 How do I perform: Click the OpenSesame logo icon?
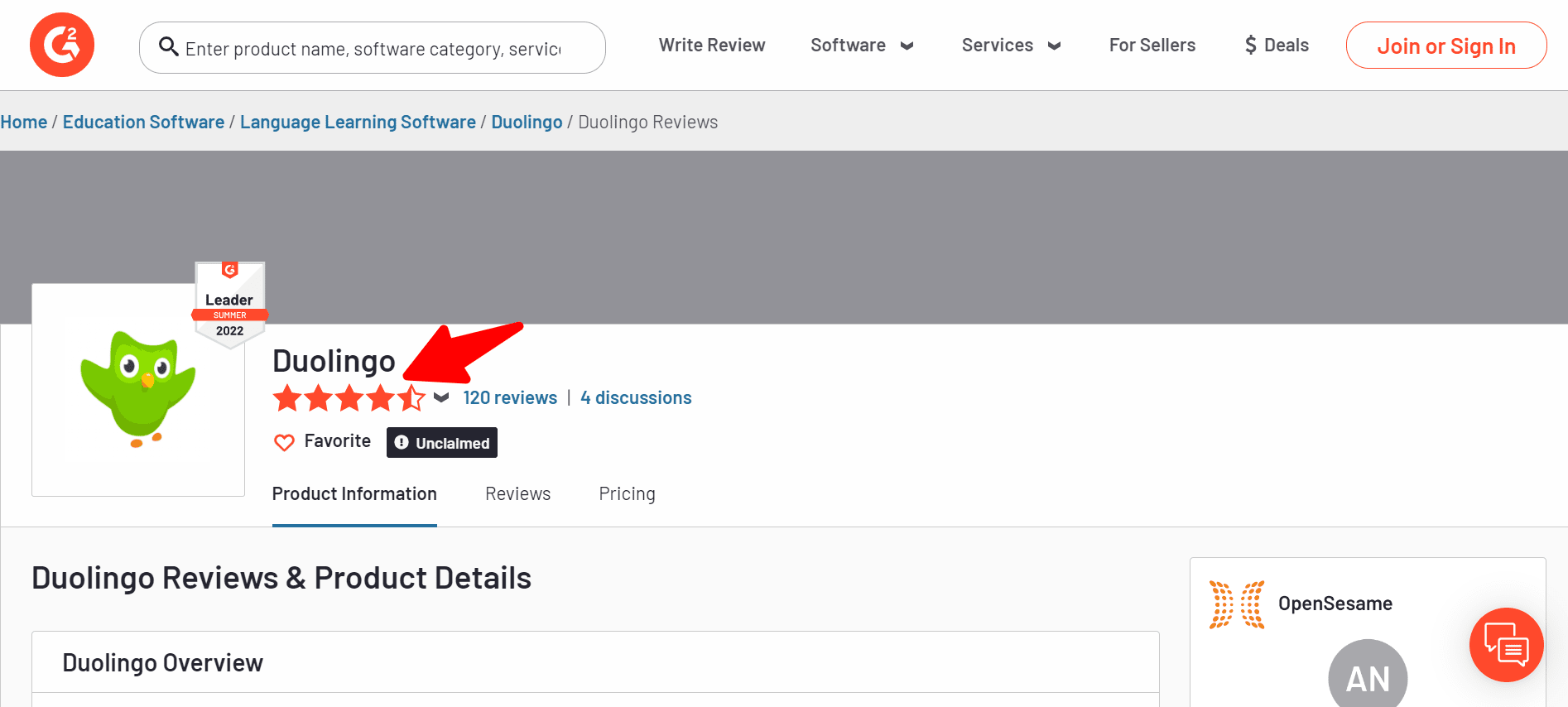tap(1237, 604)
